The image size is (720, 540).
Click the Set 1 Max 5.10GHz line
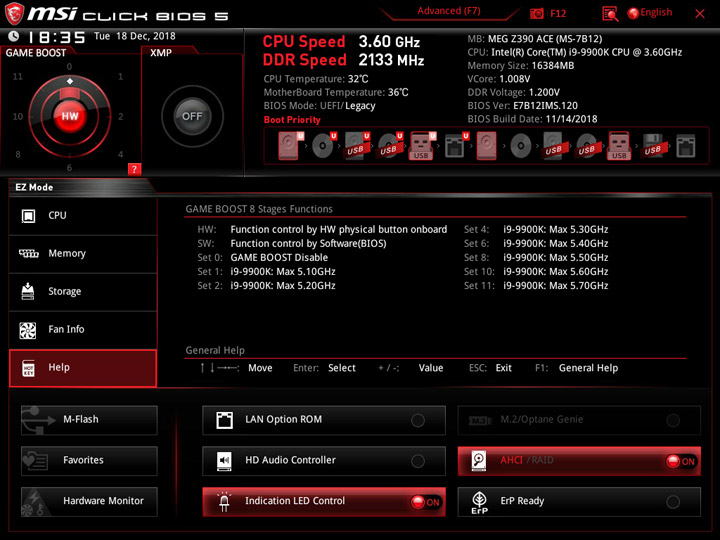point(266,272)
